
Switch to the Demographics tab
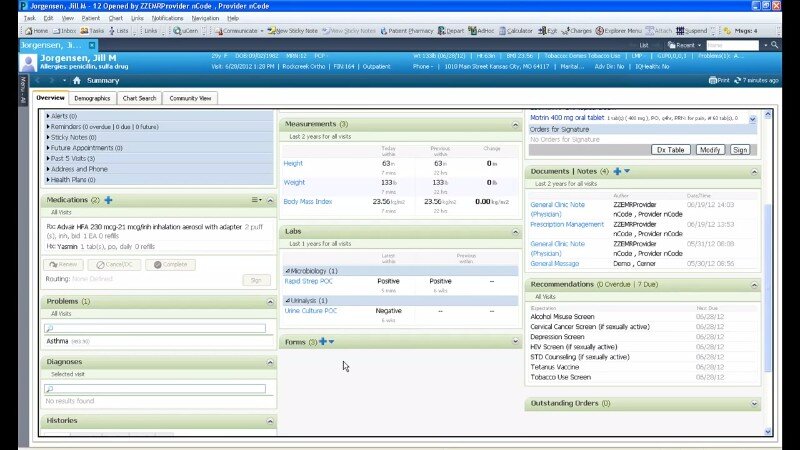click(x=92, y=99)
